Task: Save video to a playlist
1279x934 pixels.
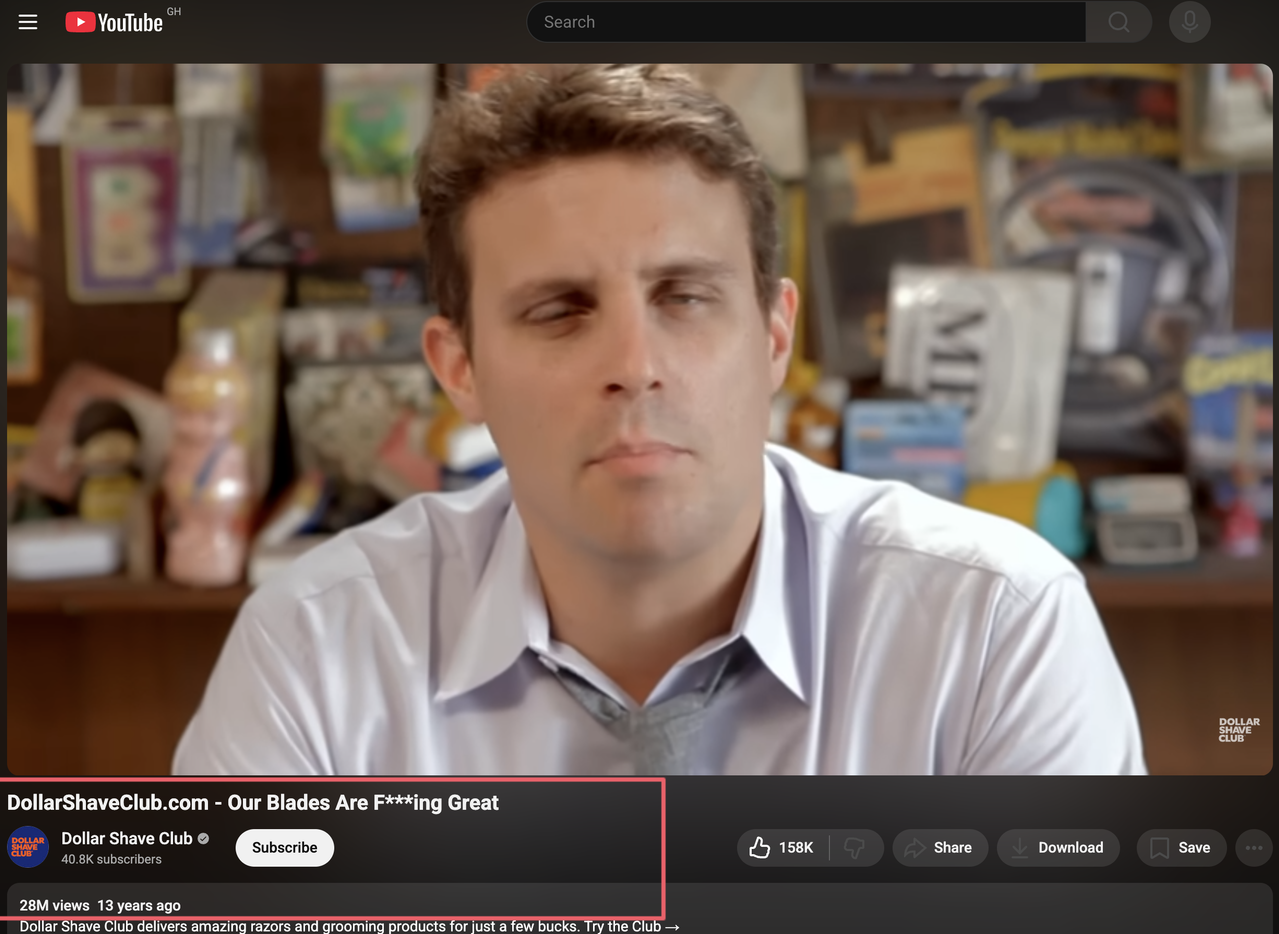Action: (x=1181, y=847)
